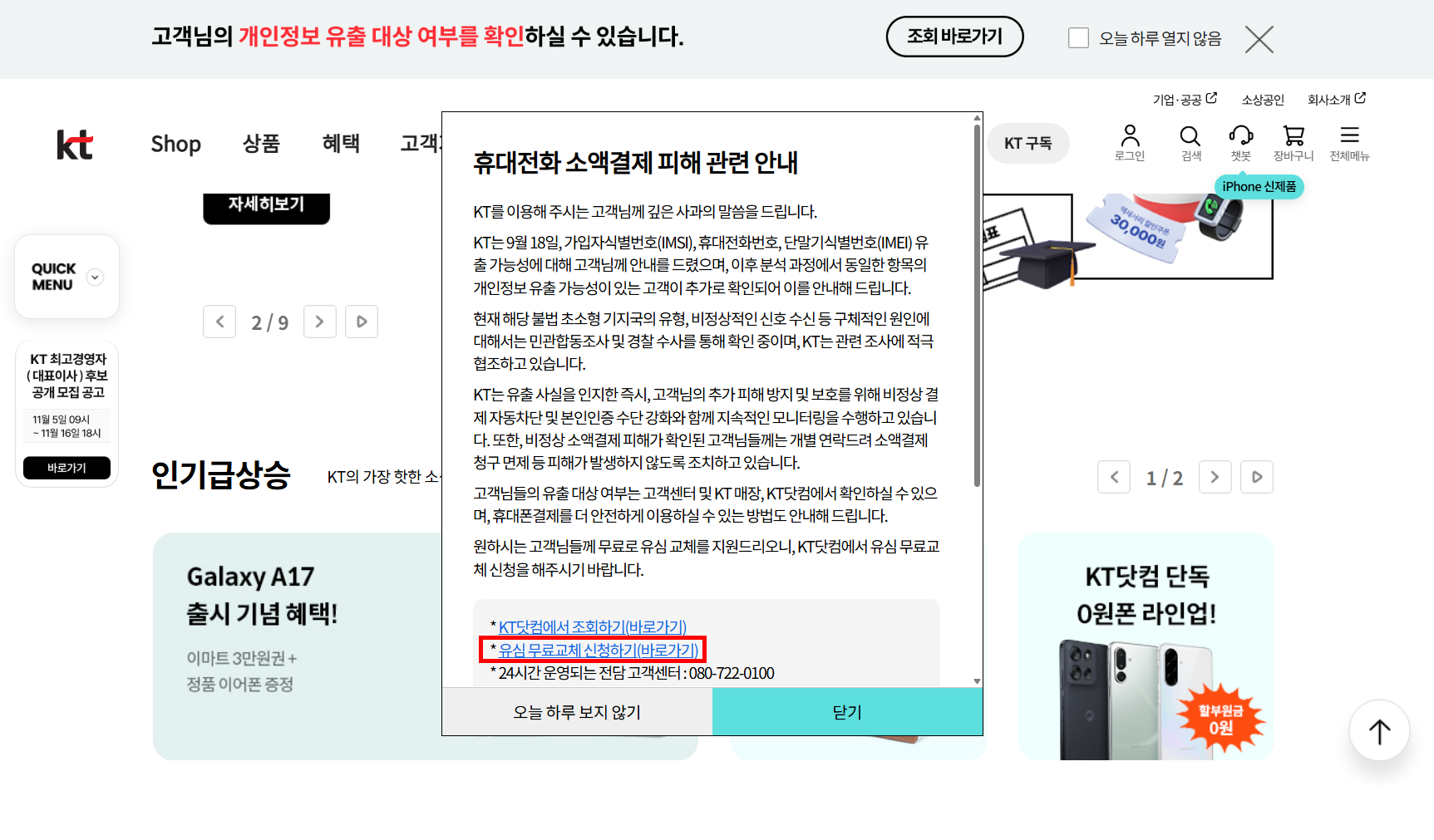Go to previous slide of 2/9 carousel

(219, 322)
